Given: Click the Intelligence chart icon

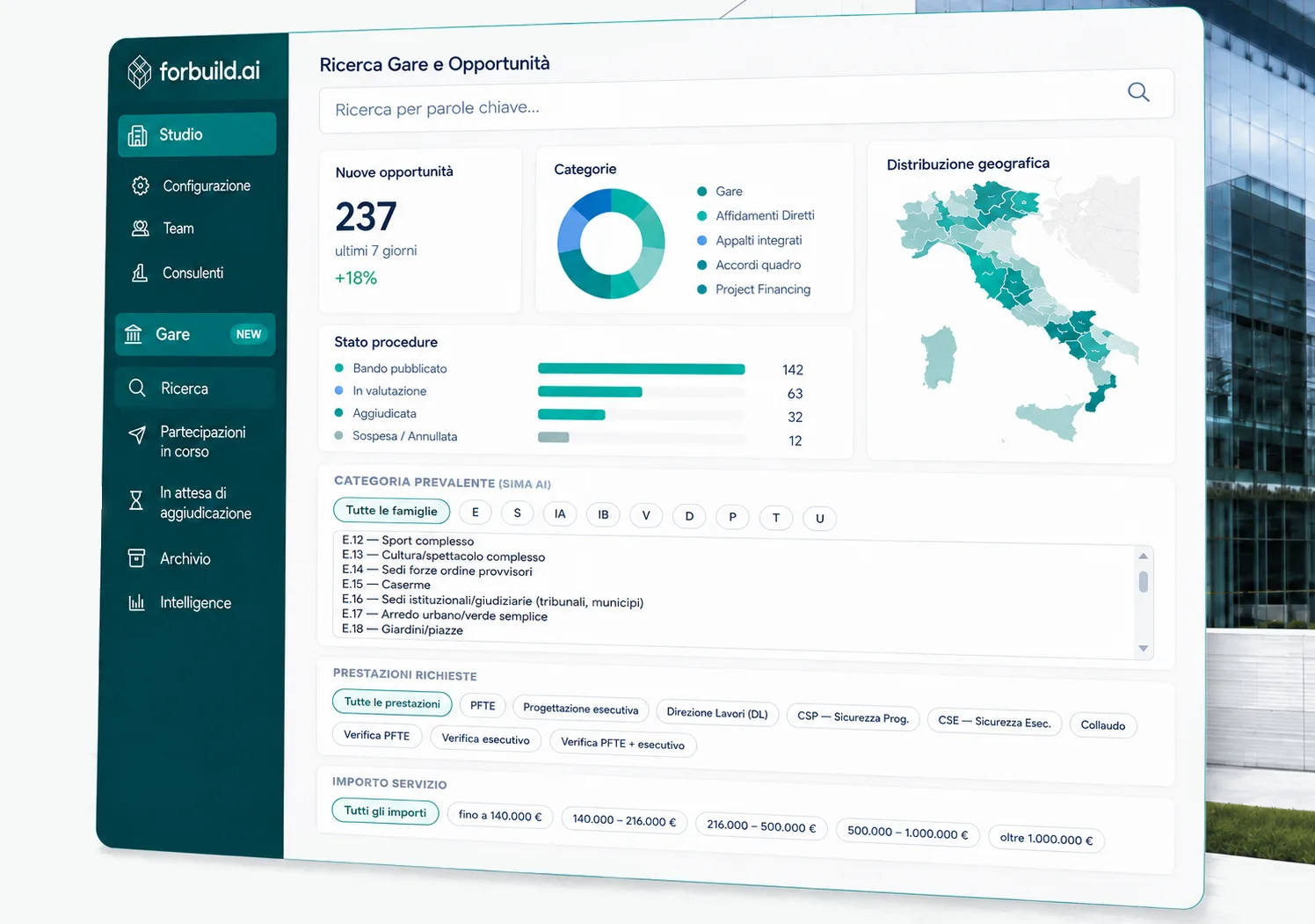Looking at the screenshot, I should (x=136, y=602).
